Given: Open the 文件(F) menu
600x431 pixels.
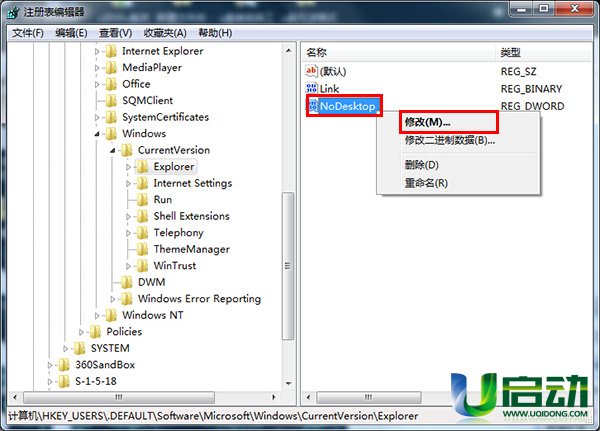Looking at the screenshot, I should tap(28, 33).
